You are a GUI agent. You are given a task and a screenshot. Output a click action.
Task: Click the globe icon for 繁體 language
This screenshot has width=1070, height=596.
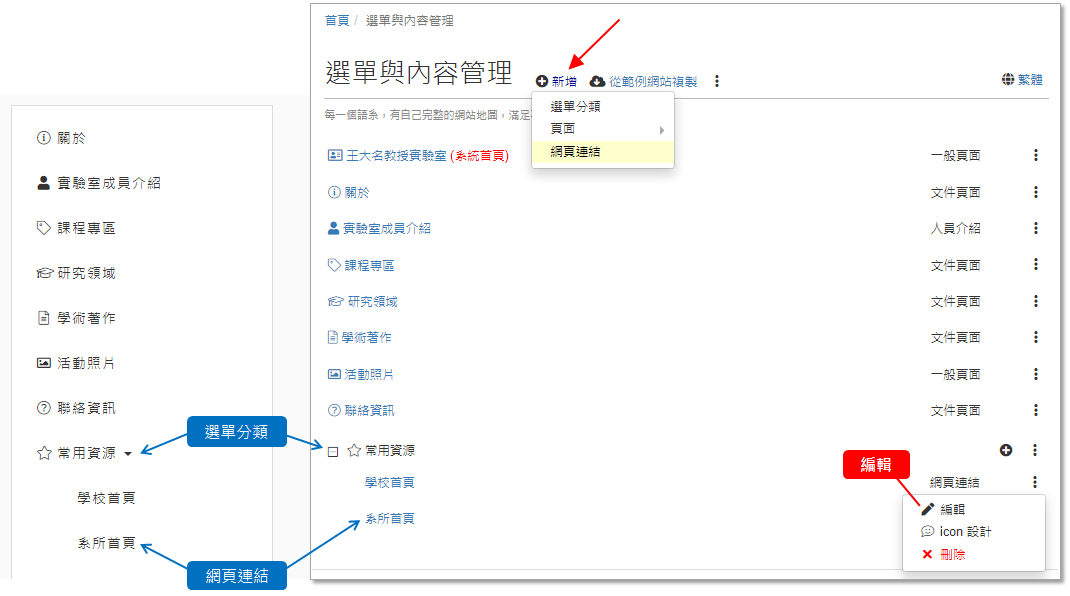point(1008,80)
